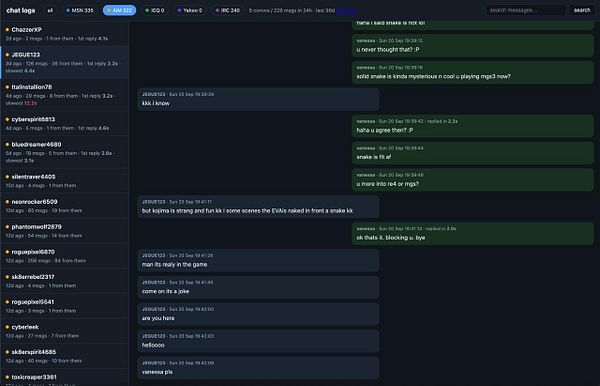Screen dimensions: 600x386
Task: Open the sk8erspirit4685 conversation
Action: pos(64,356)
